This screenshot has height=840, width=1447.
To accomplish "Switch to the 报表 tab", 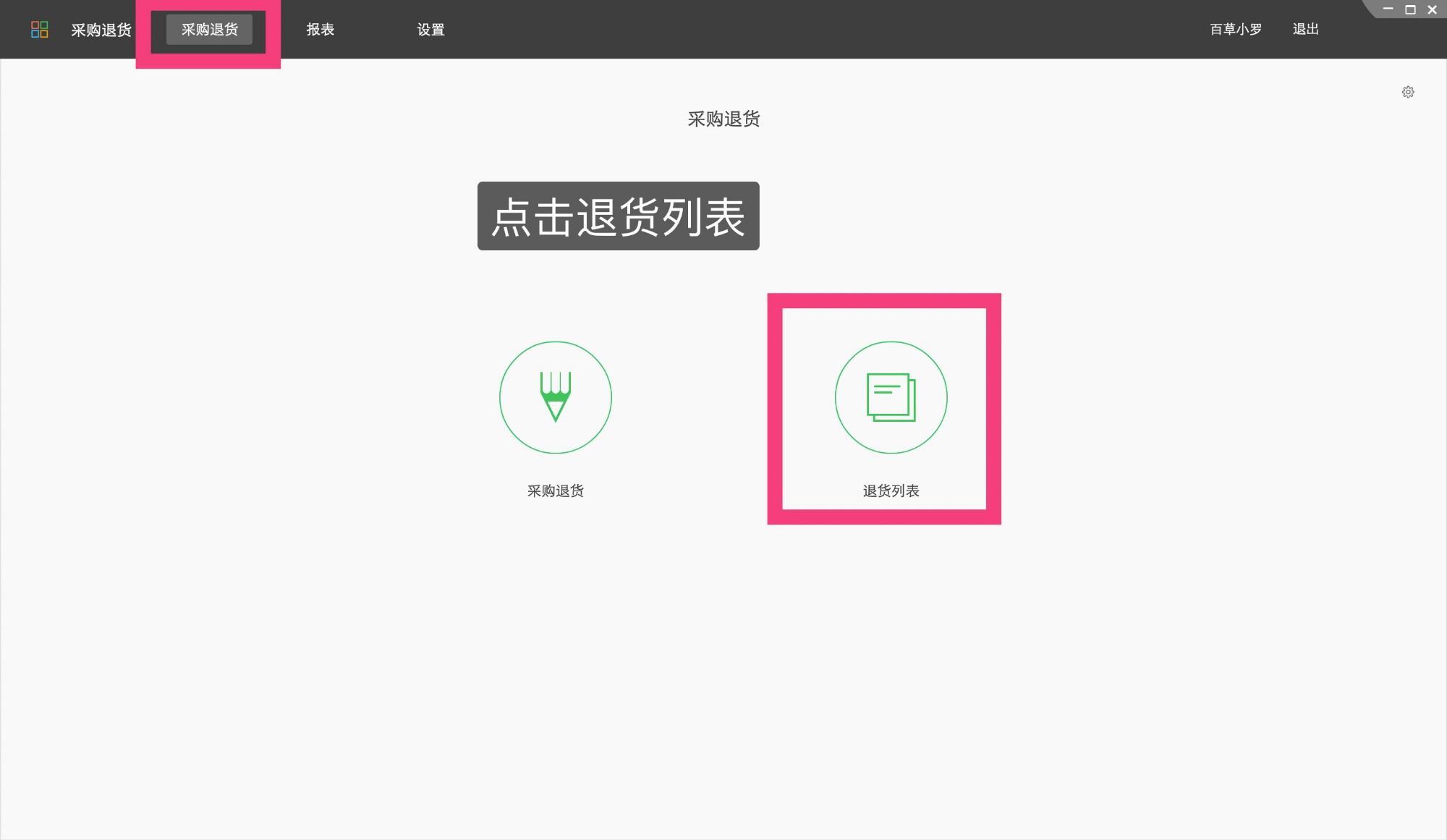I will tap(320, 30).
